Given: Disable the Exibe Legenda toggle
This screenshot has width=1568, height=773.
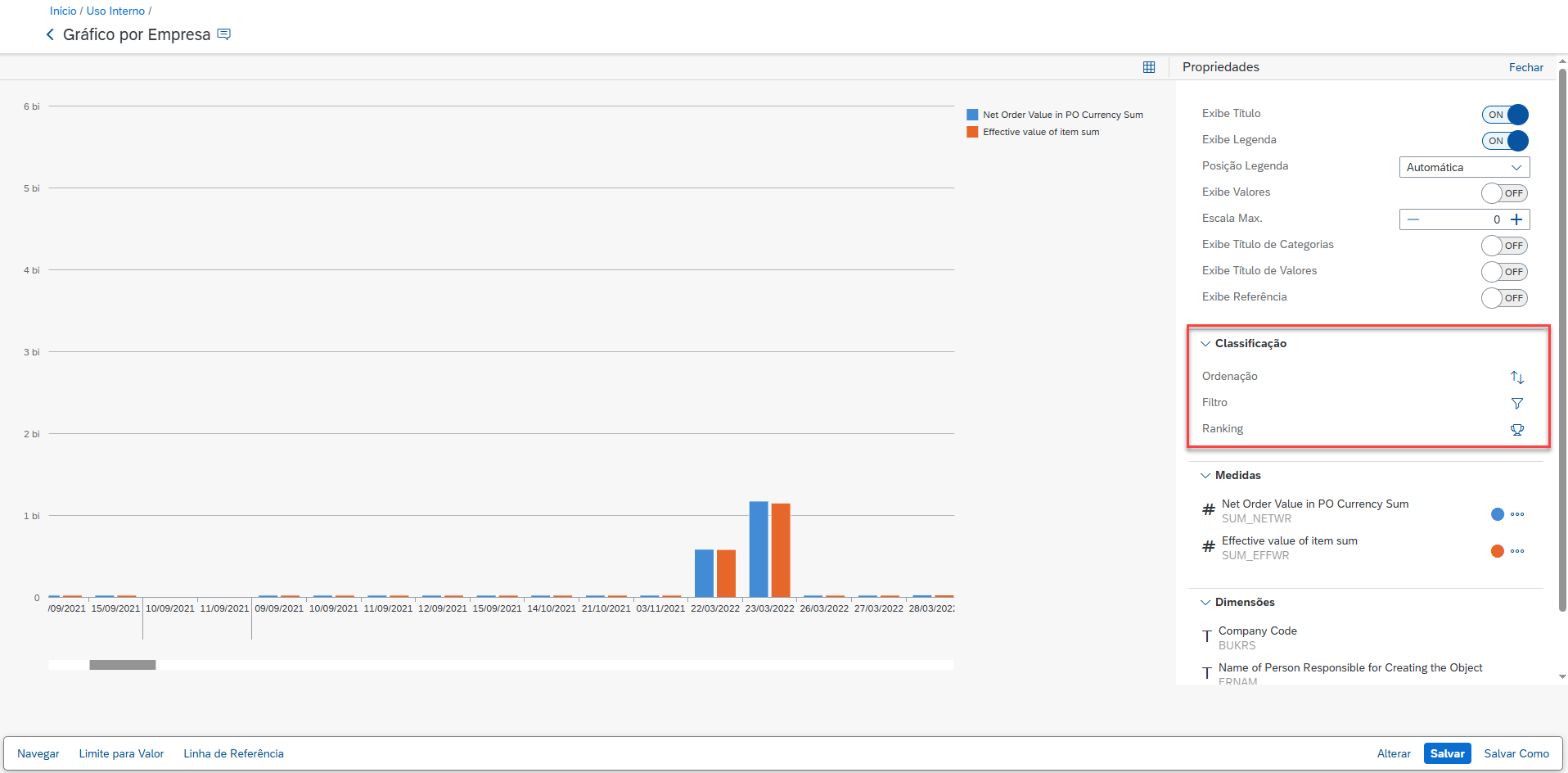Looking at the screenshot, I should point(1504,141).
